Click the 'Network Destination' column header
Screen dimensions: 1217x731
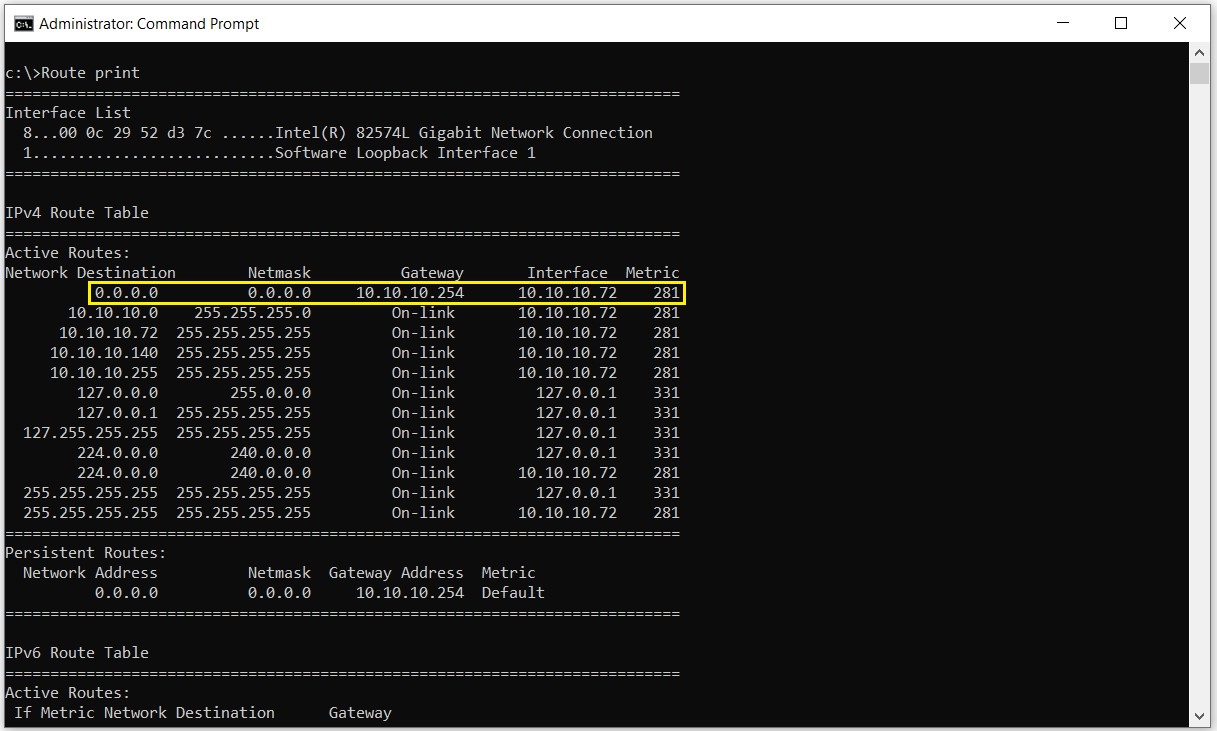point(90,273)
